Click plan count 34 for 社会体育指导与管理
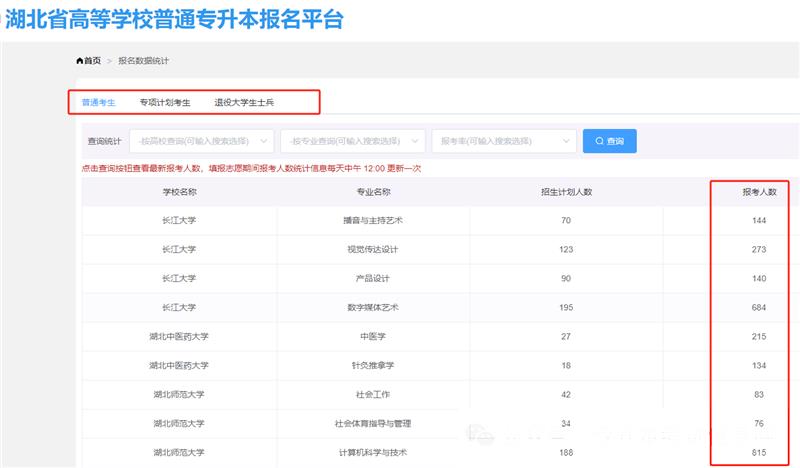The image size is (800, 468). click(566, 424)
